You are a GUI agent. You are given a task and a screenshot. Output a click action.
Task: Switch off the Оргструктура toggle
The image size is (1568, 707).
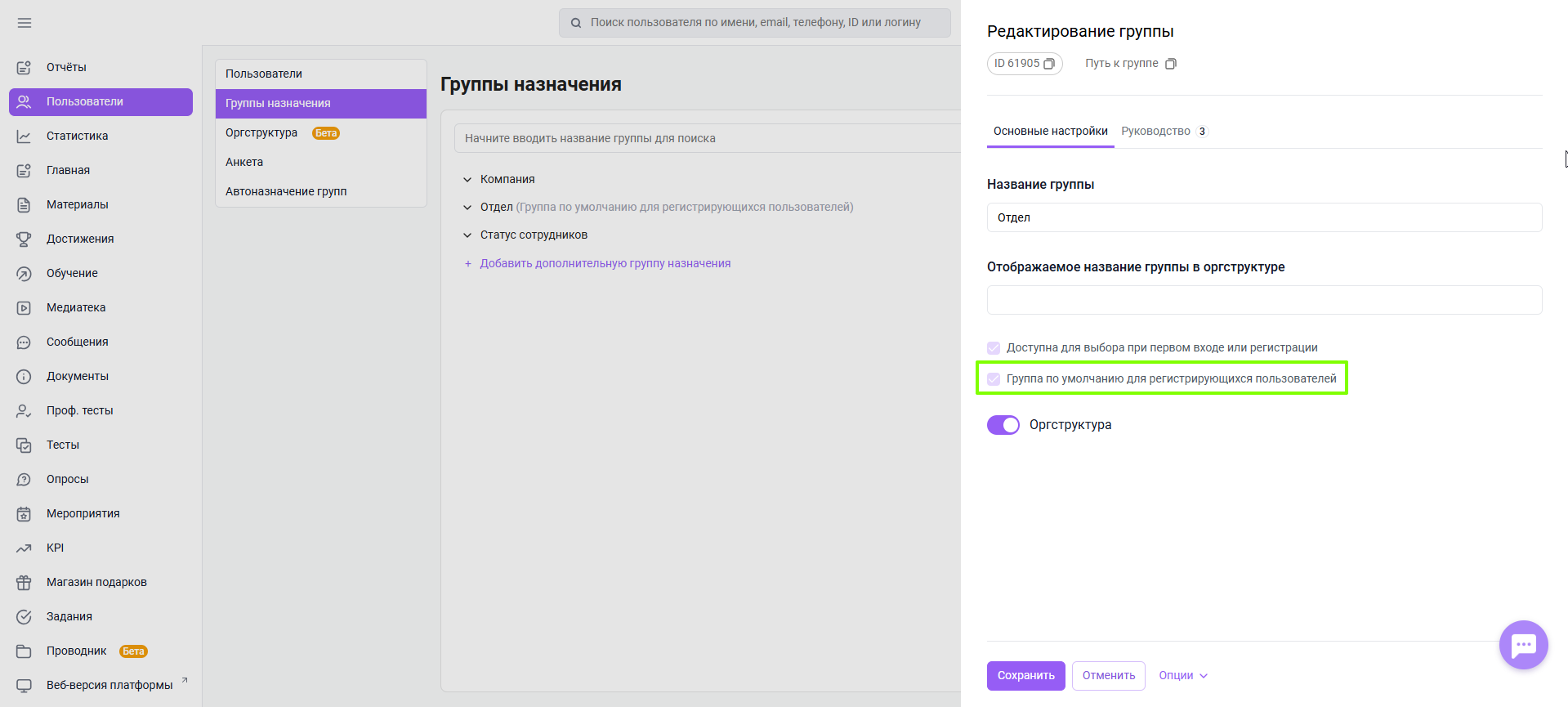1003,425
